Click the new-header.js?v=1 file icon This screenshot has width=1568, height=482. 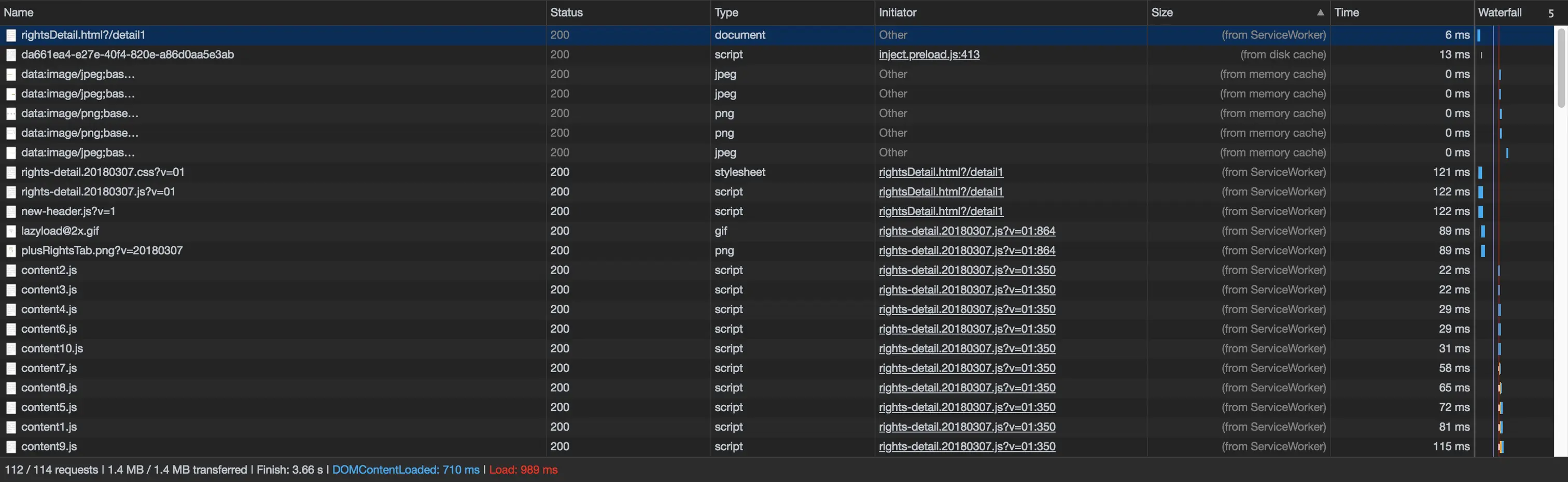(x=11, y=212)
